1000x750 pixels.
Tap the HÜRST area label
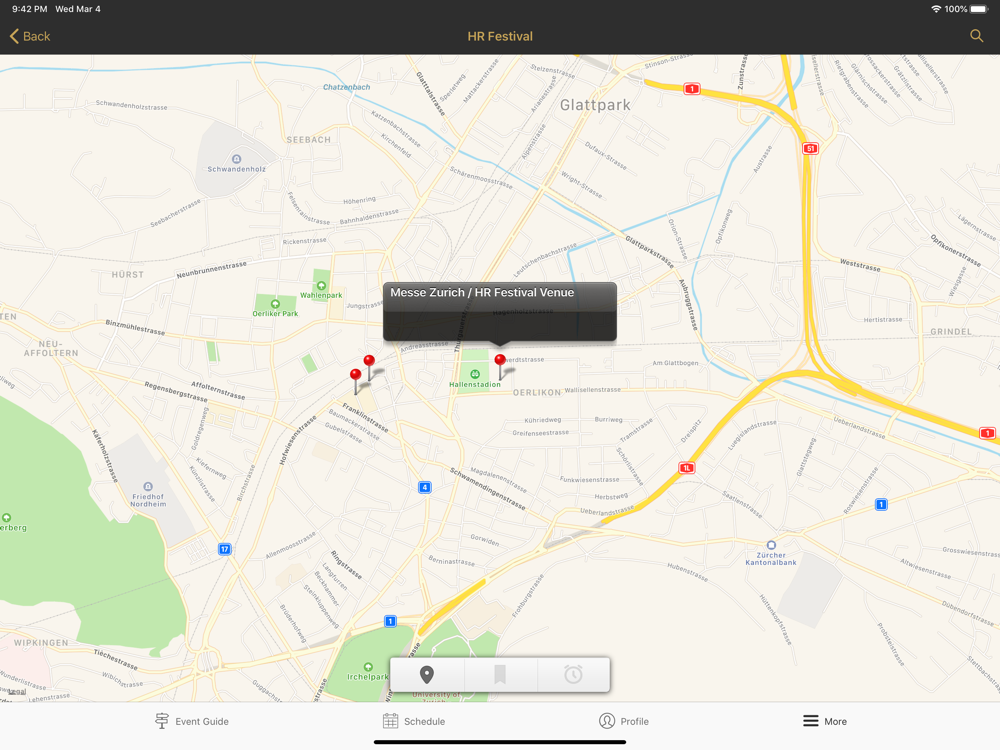click(128, 275)
